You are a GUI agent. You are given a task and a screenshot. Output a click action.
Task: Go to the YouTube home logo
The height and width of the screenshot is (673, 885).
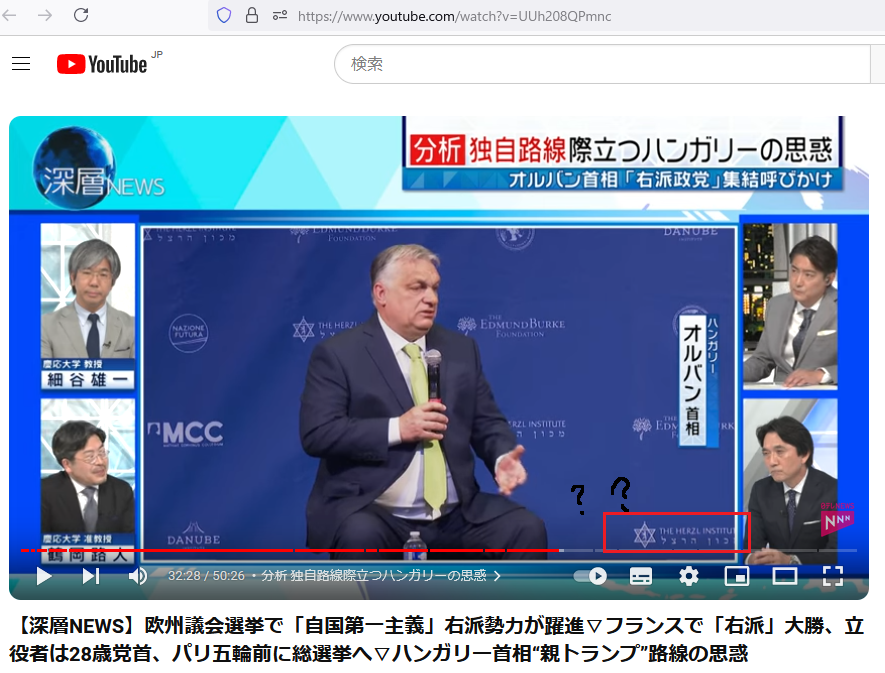click(x=102, y=64)
